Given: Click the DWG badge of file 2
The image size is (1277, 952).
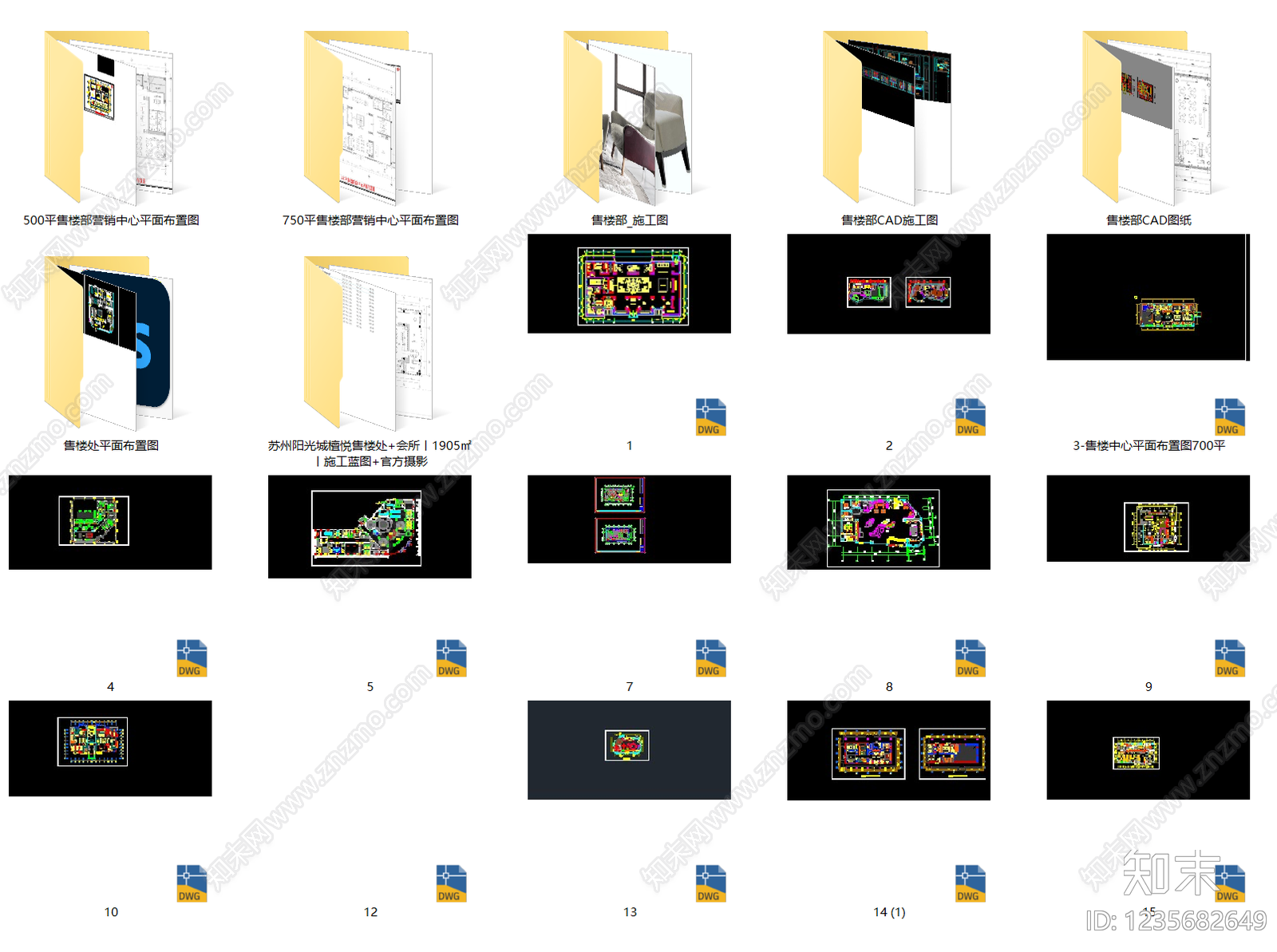Looking at the screenshot, I should (x=970, y=417).
